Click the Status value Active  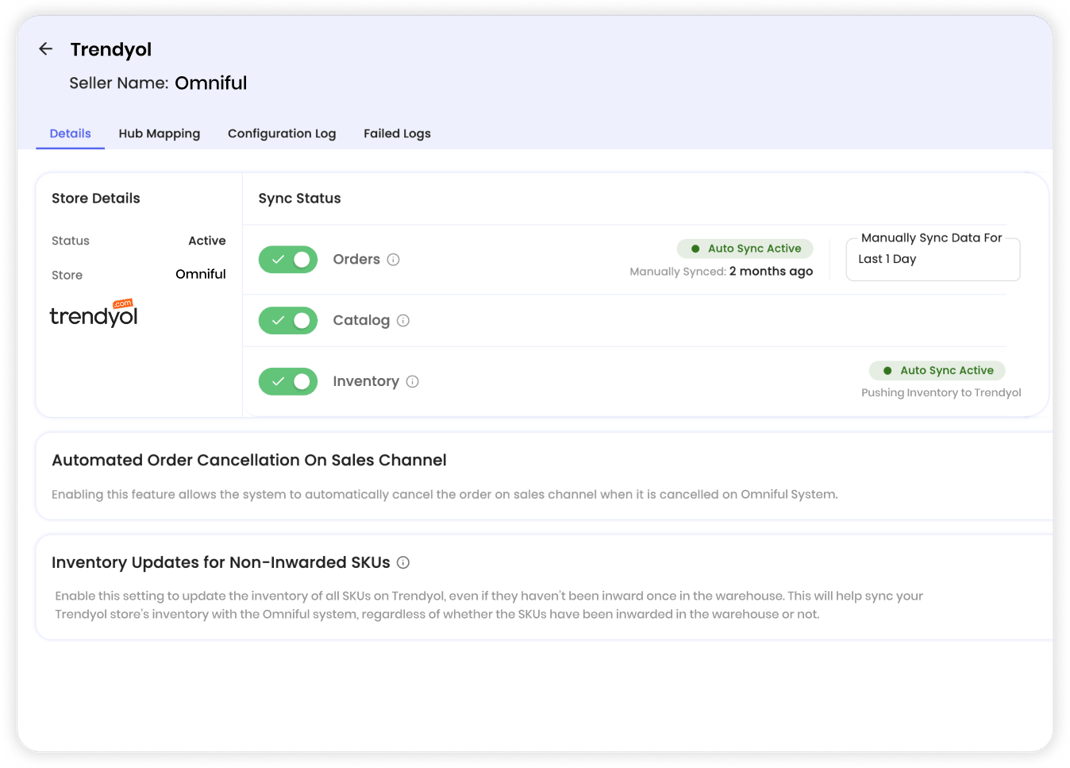(207, 241)
